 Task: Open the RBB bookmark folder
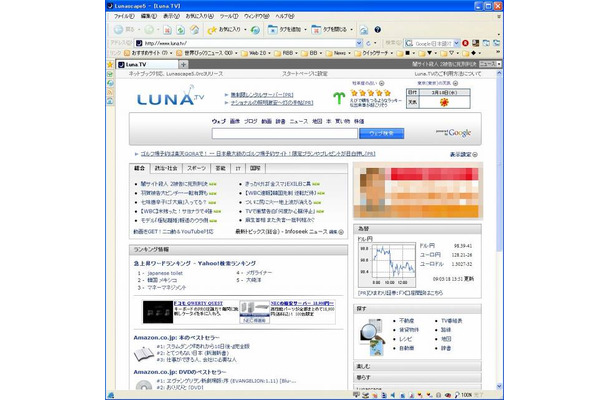(x=286, y=53)
